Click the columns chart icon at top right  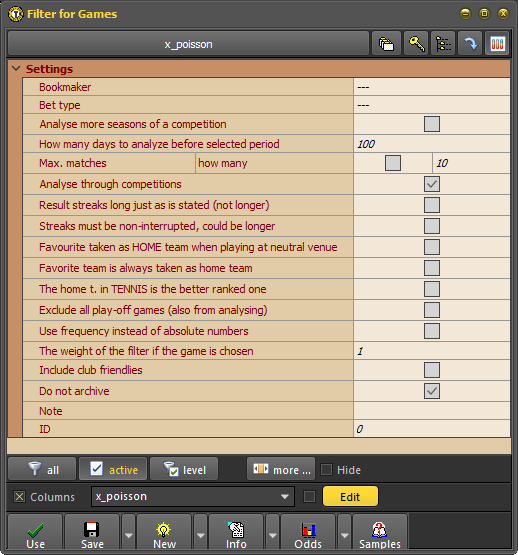[x=497, y=44]
